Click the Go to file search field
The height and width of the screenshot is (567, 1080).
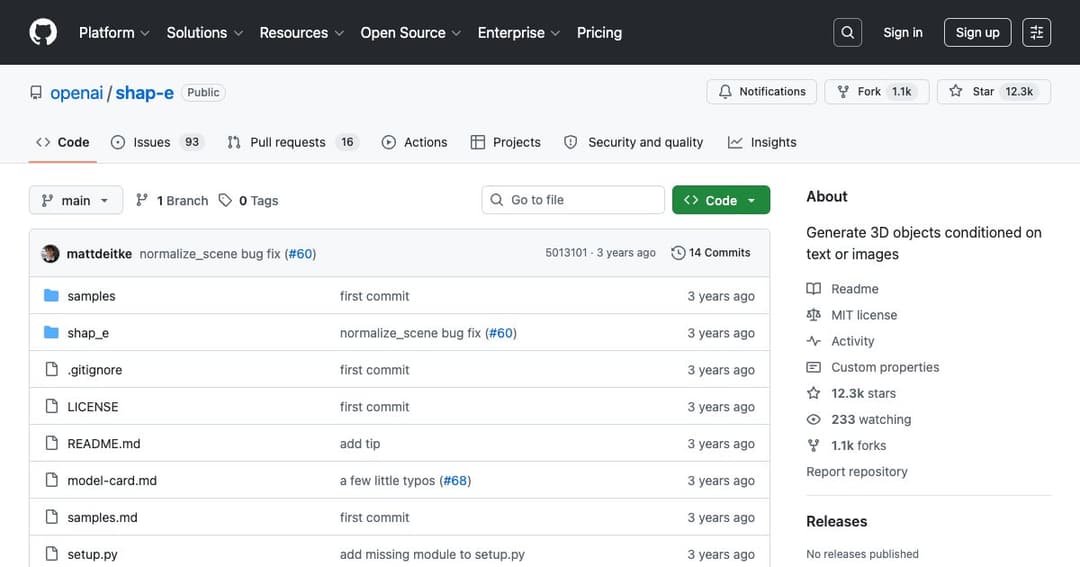point(573,200)
